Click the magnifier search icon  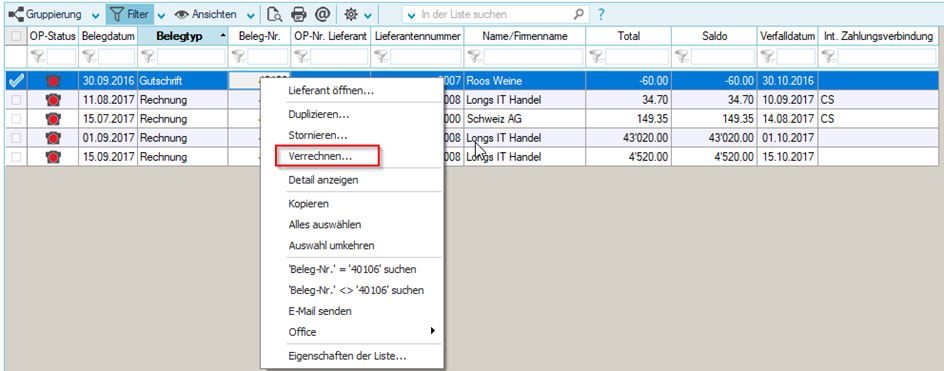tap(579, 14)
